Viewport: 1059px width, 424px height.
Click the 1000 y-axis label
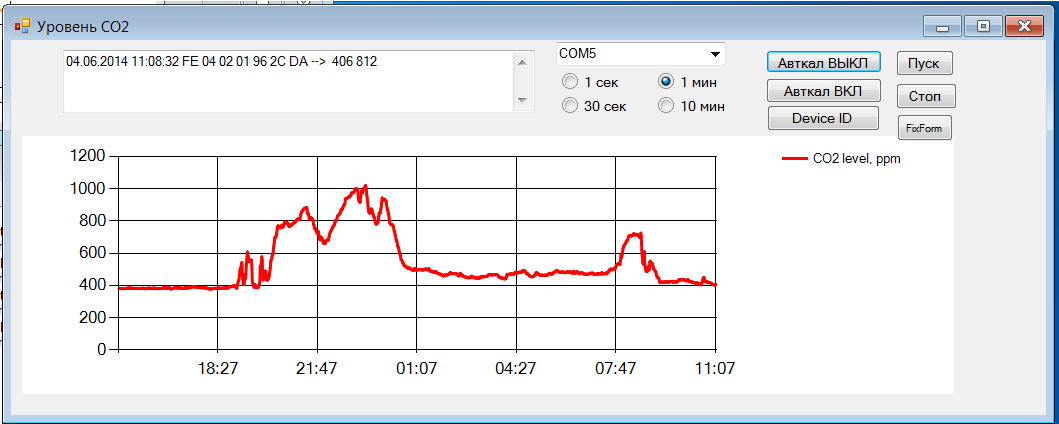88,189
